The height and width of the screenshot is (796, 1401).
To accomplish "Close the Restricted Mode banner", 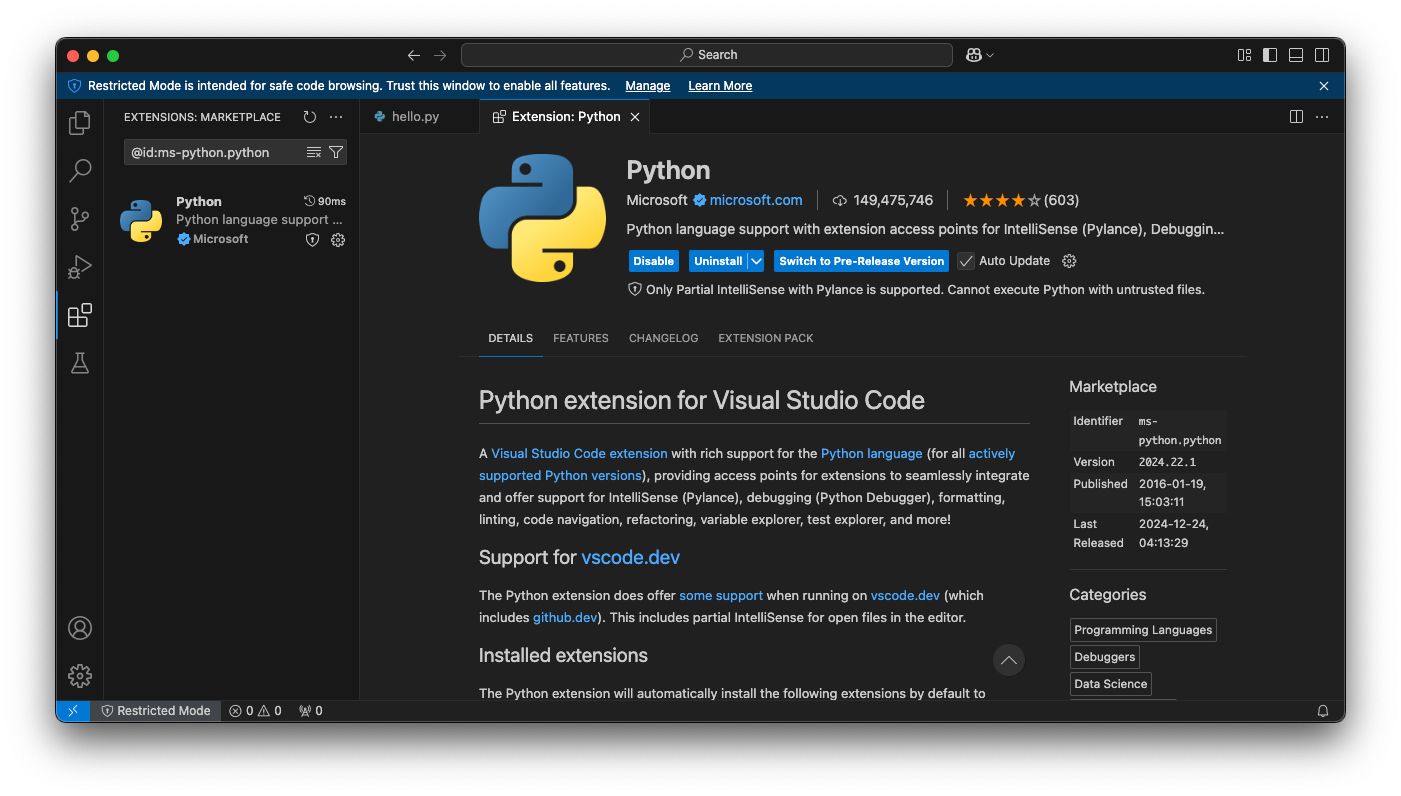I will pyautogui.click(x=1324, y=86).
